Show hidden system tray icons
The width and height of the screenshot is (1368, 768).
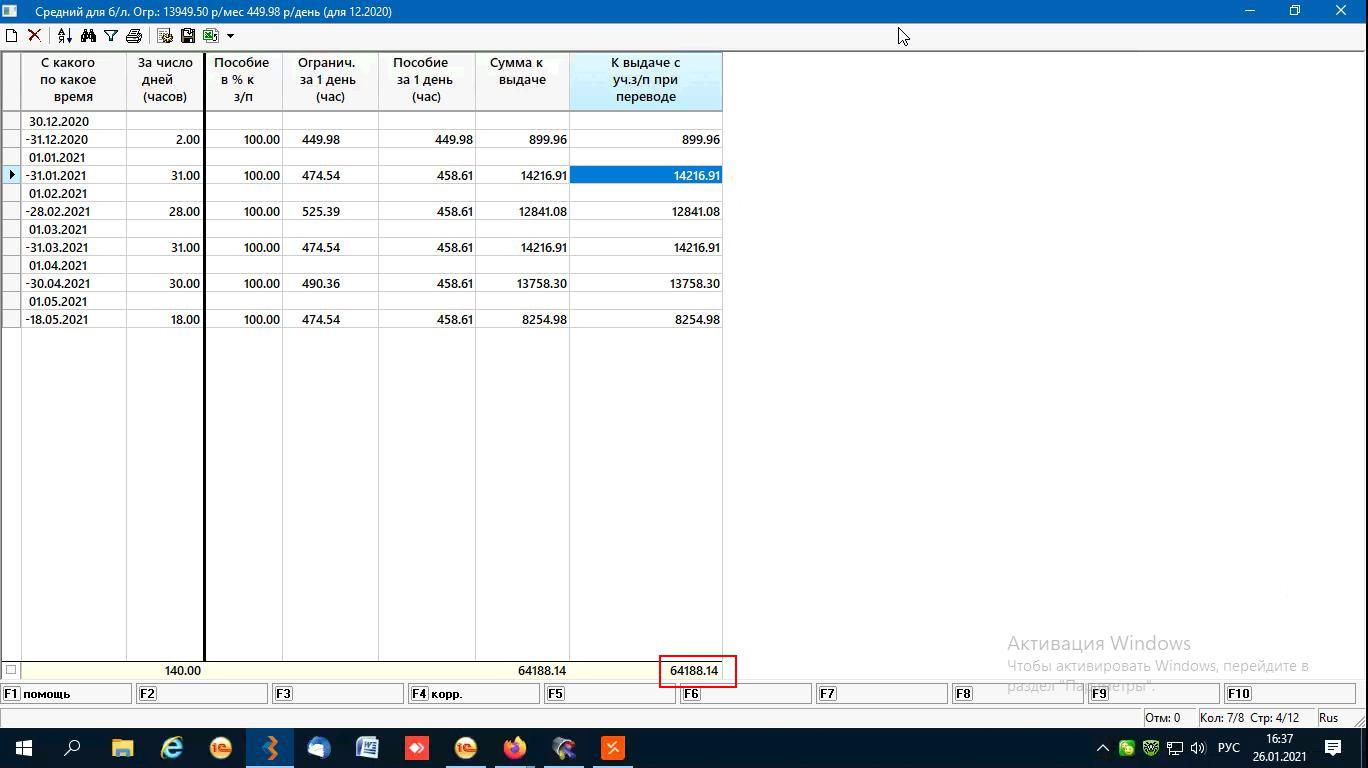(x=1103, y=747)
